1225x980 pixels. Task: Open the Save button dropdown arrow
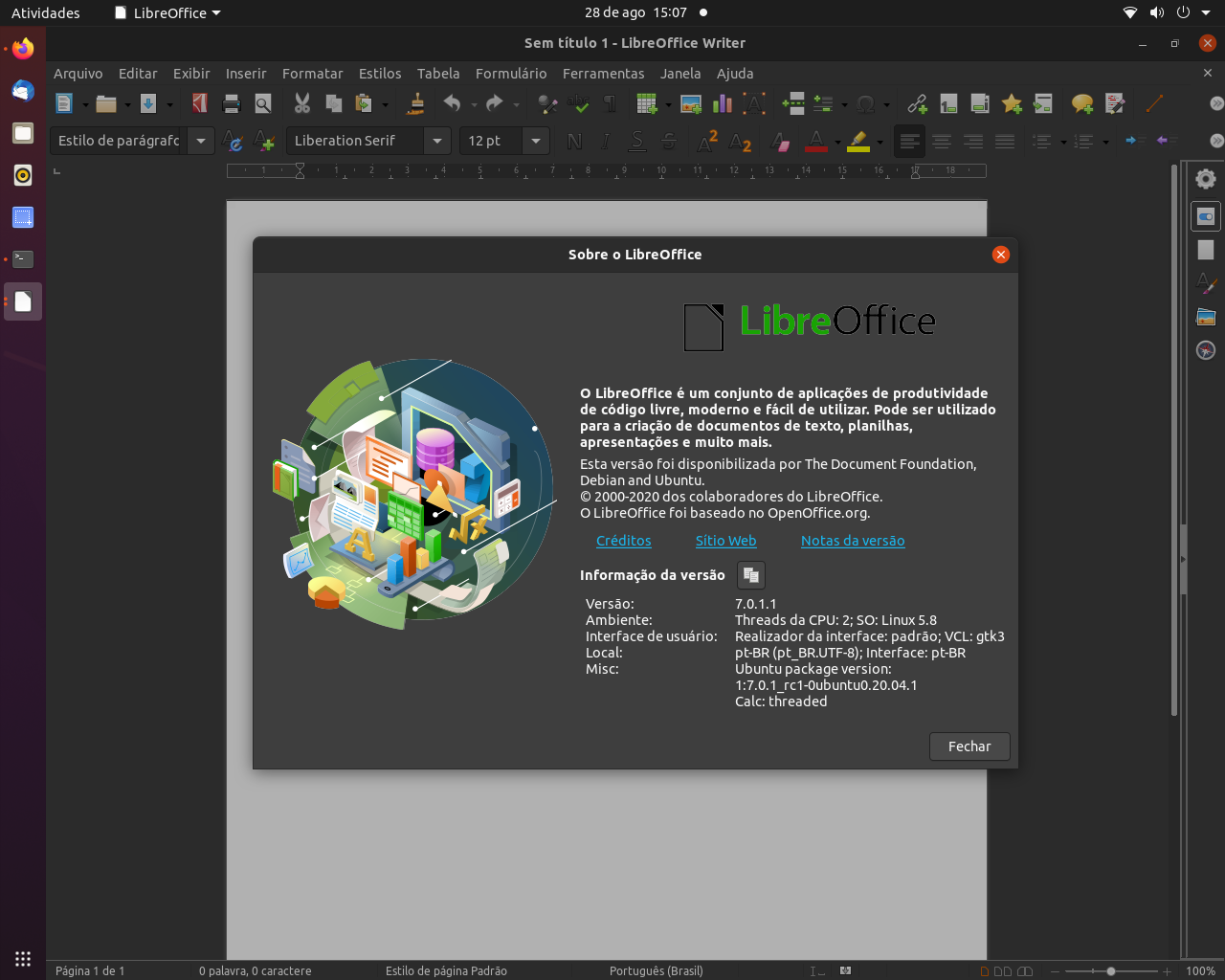click(x=169, y=104)
